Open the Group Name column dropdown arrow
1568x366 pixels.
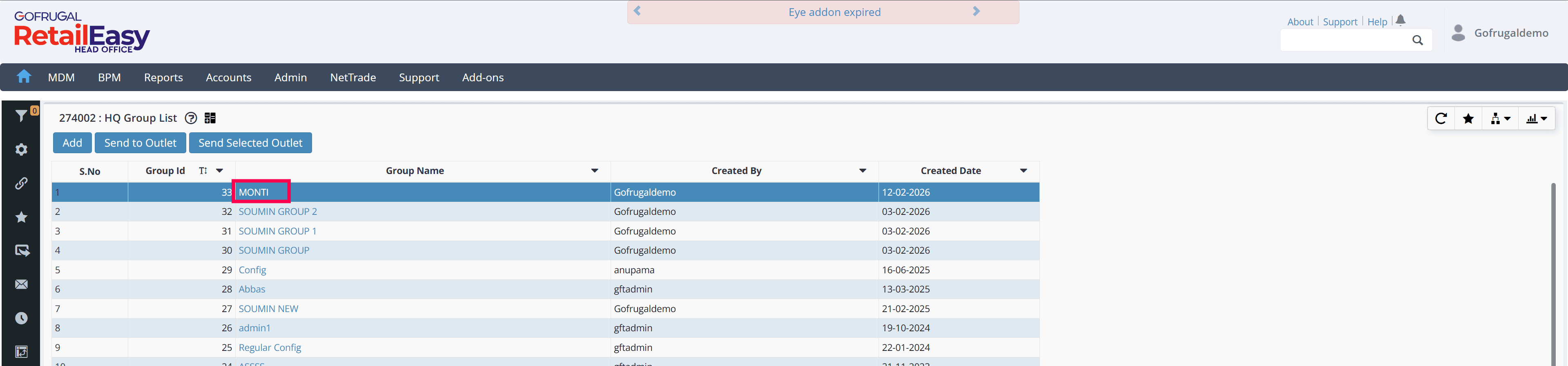(594, 170)
